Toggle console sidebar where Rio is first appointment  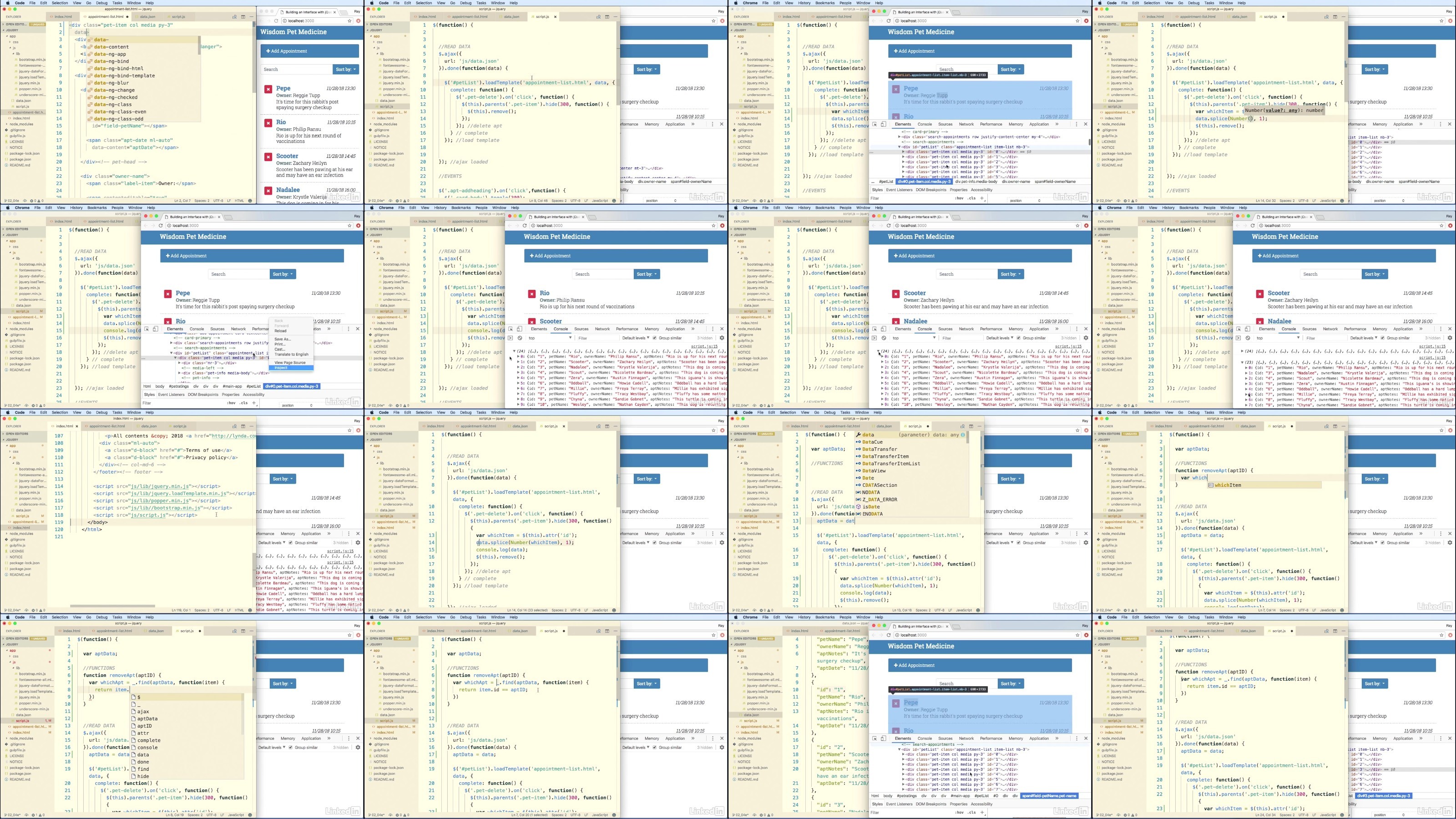[511, 338]
